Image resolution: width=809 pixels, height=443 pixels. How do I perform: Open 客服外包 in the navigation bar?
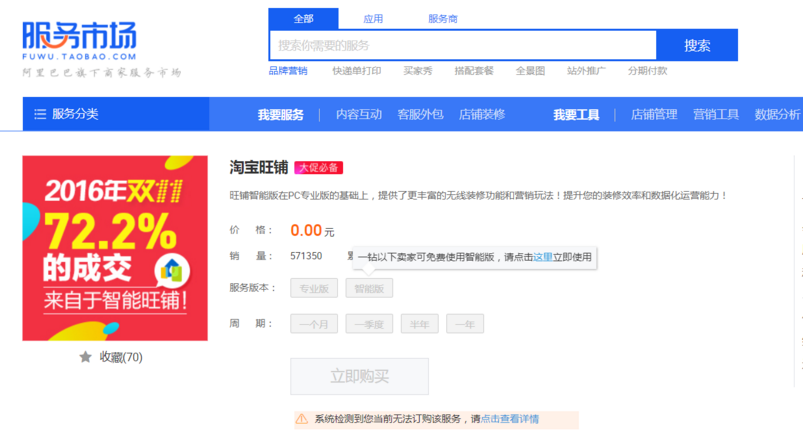coord(420,114)
